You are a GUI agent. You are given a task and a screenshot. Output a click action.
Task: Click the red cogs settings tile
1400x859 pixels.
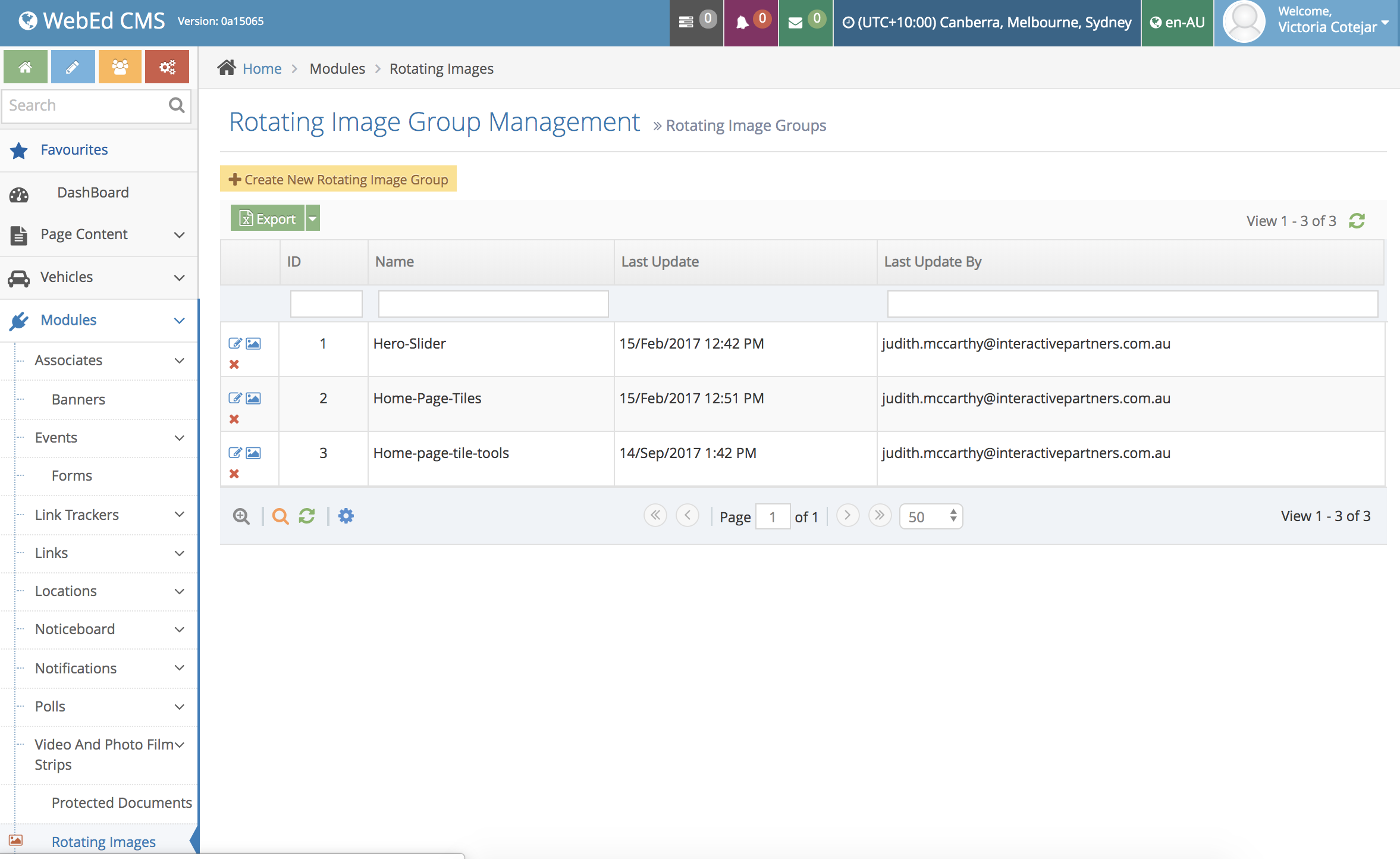167,67
